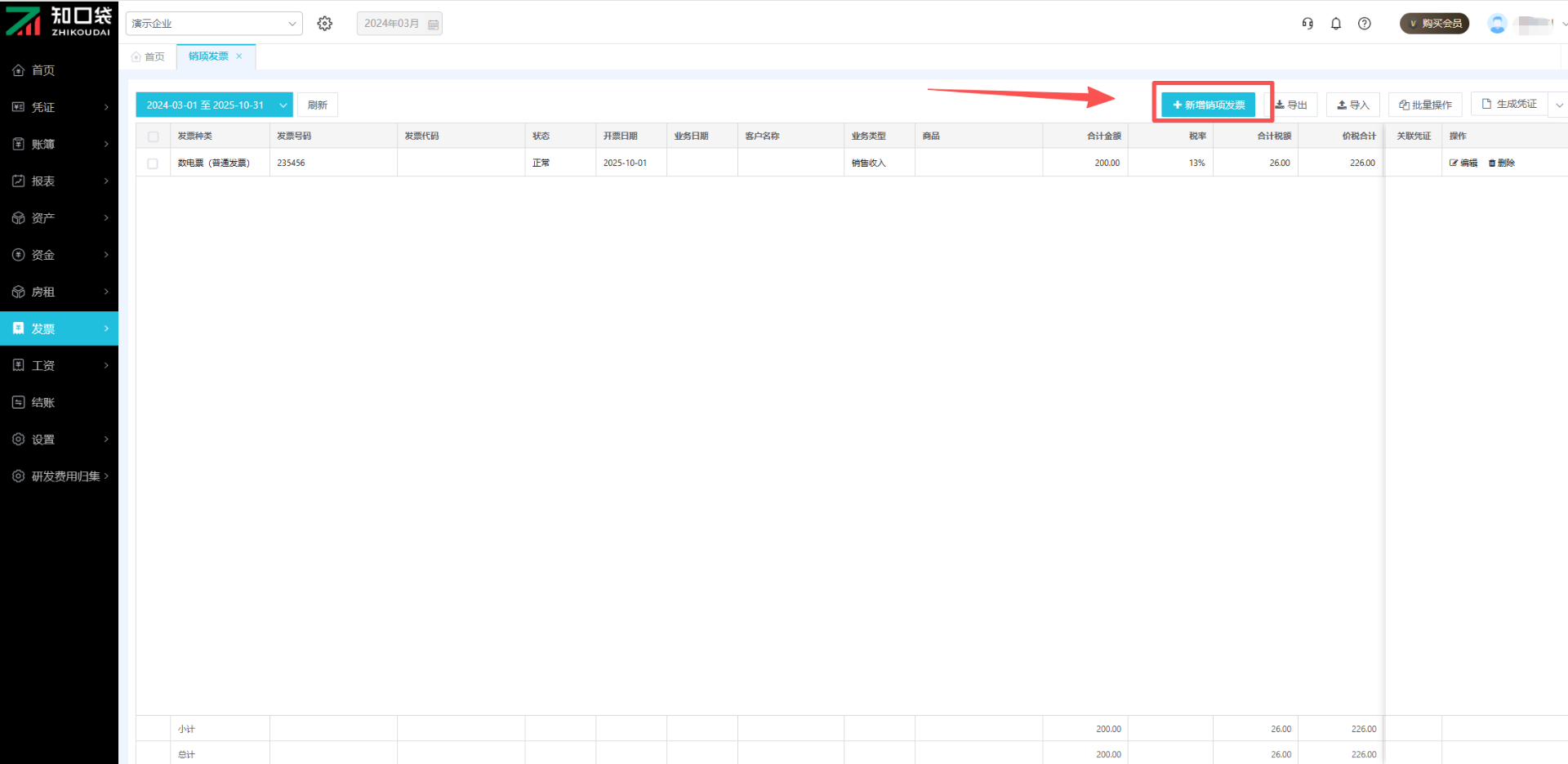
Task: Click the settings gear beside company selector
Action: pyautogui.click(x=325, y=24)
